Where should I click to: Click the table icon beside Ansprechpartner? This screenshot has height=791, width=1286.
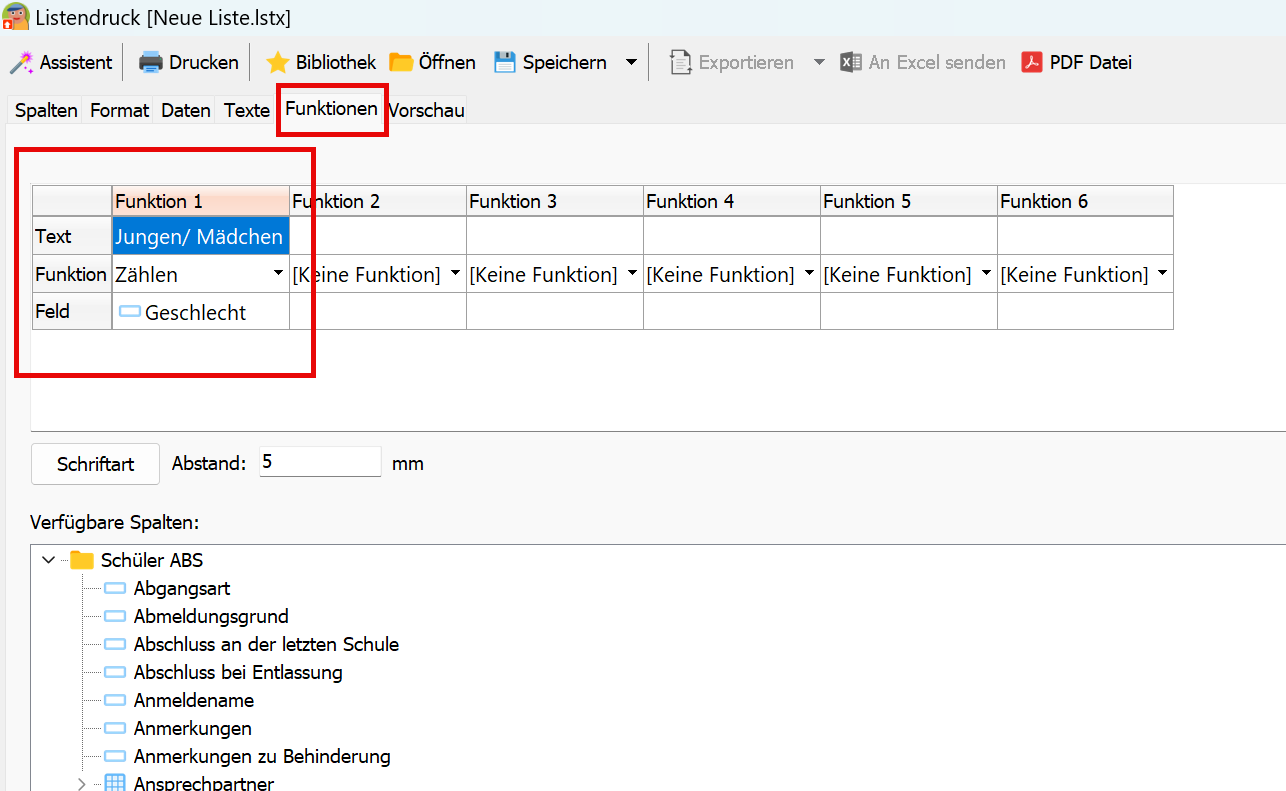[115, 783]
